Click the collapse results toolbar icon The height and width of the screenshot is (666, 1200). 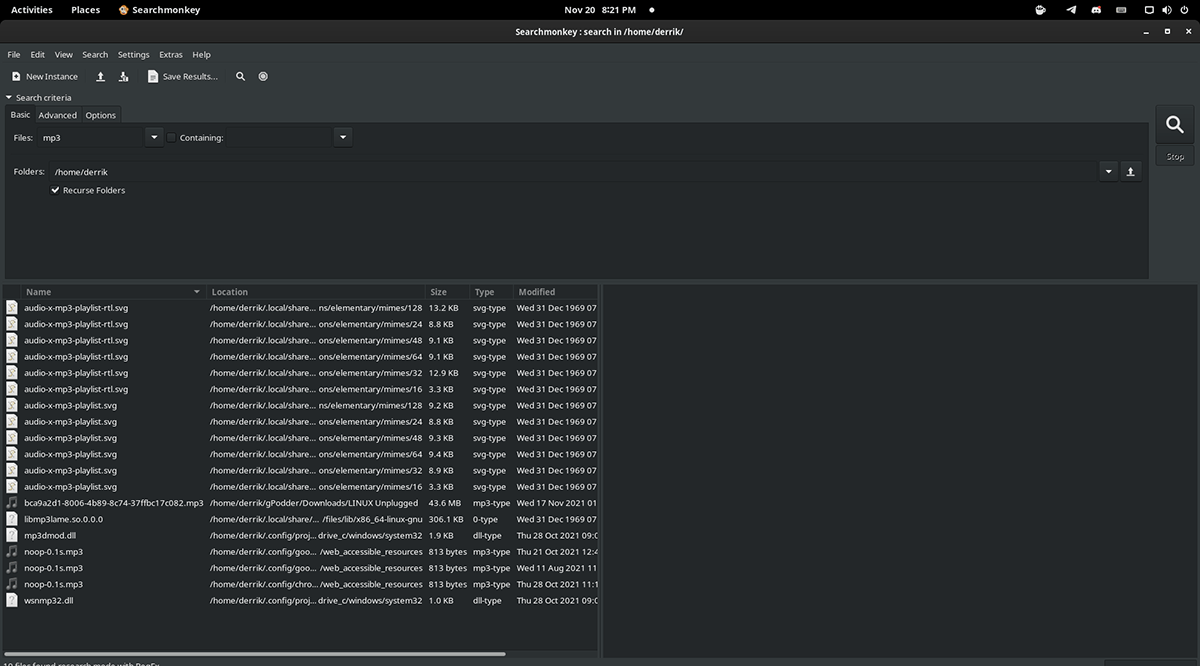point(123,76)
